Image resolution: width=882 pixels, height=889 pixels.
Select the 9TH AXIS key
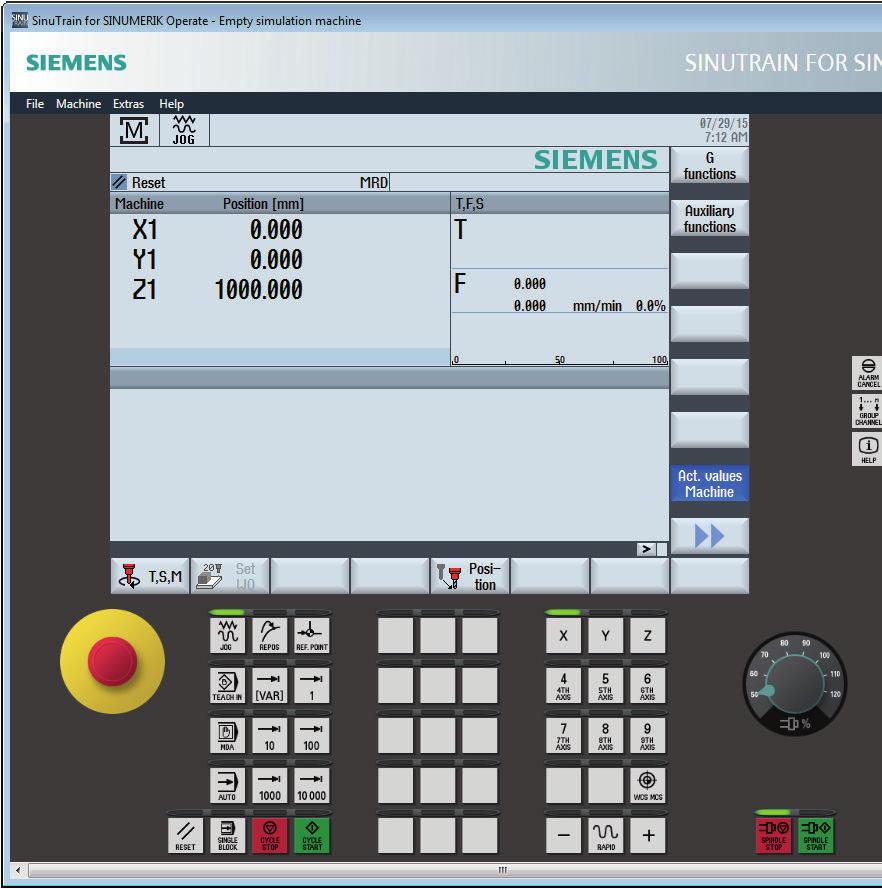647,735
